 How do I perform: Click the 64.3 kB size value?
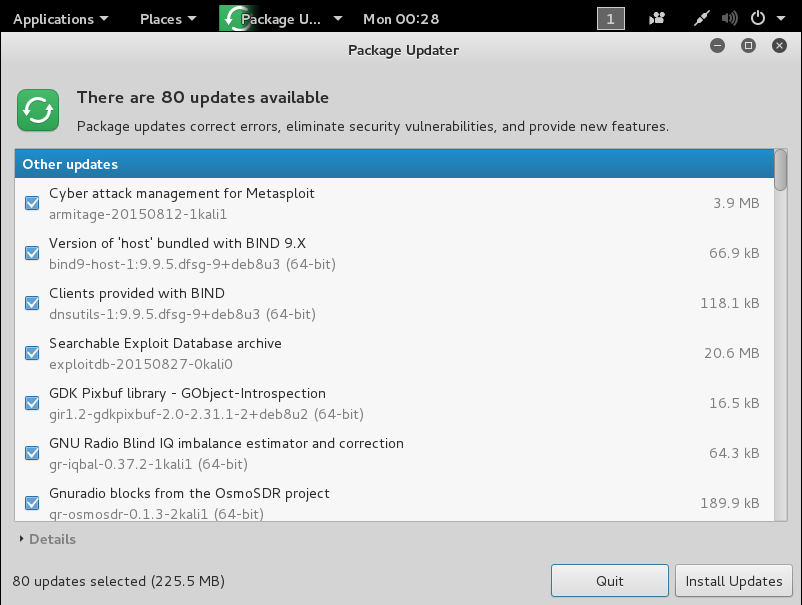pos(734,453)
